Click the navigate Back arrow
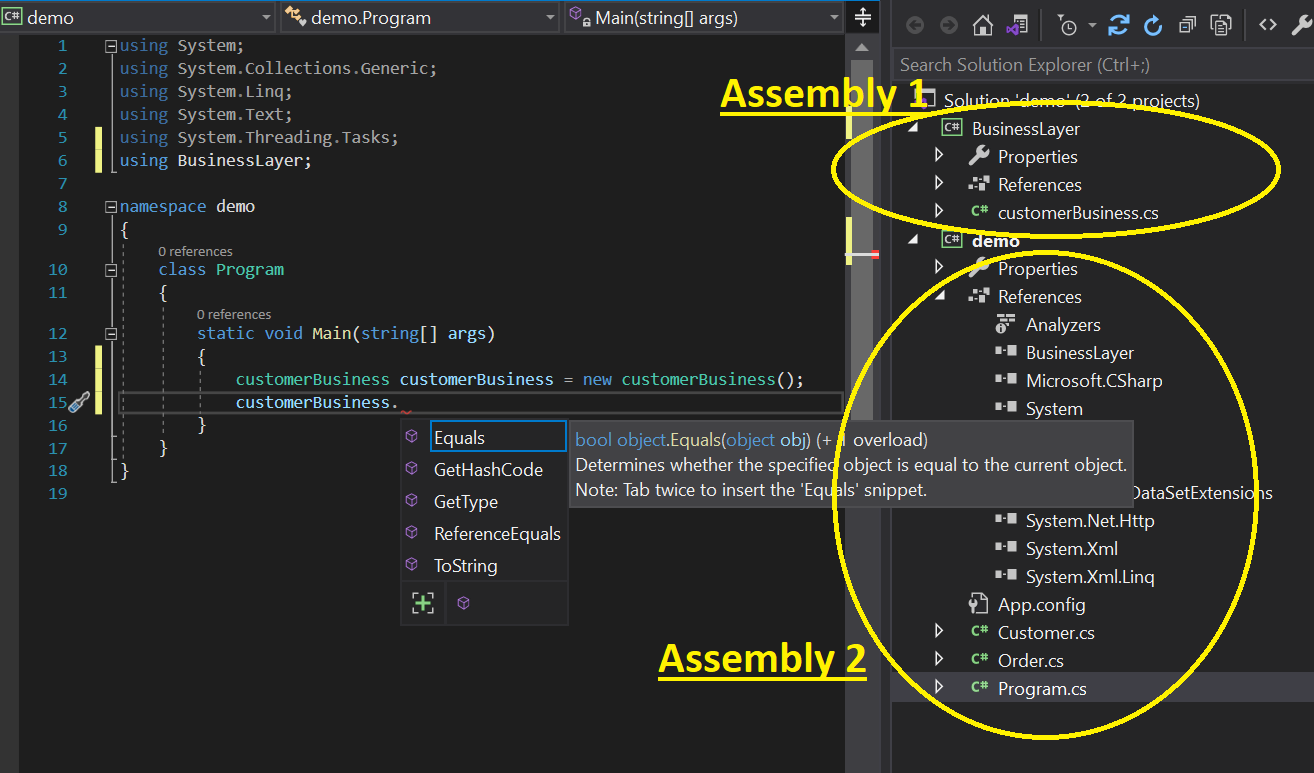1314x773 pixels. [914, 25]
